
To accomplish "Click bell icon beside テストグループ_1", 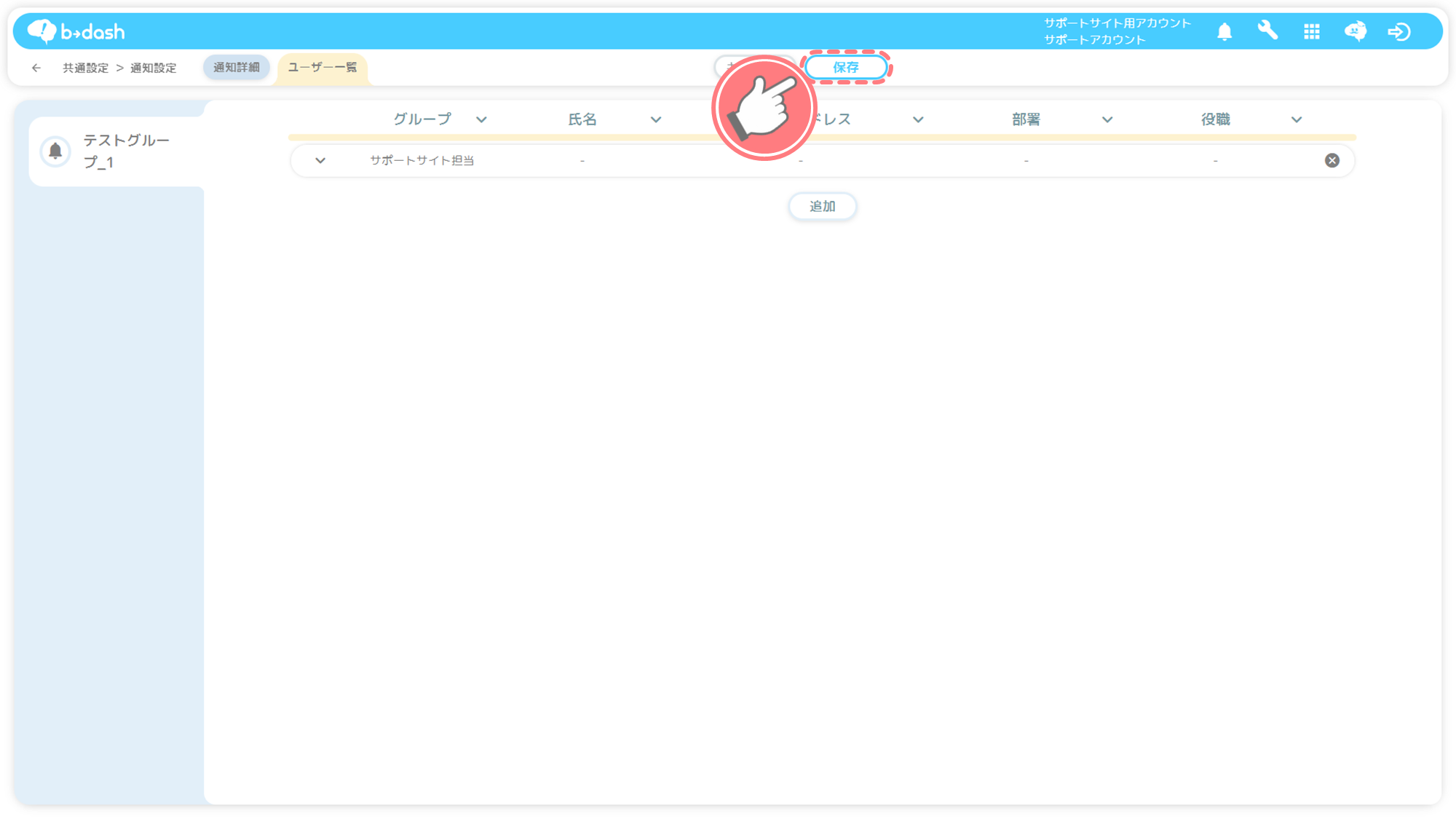I will pos(55,151).
